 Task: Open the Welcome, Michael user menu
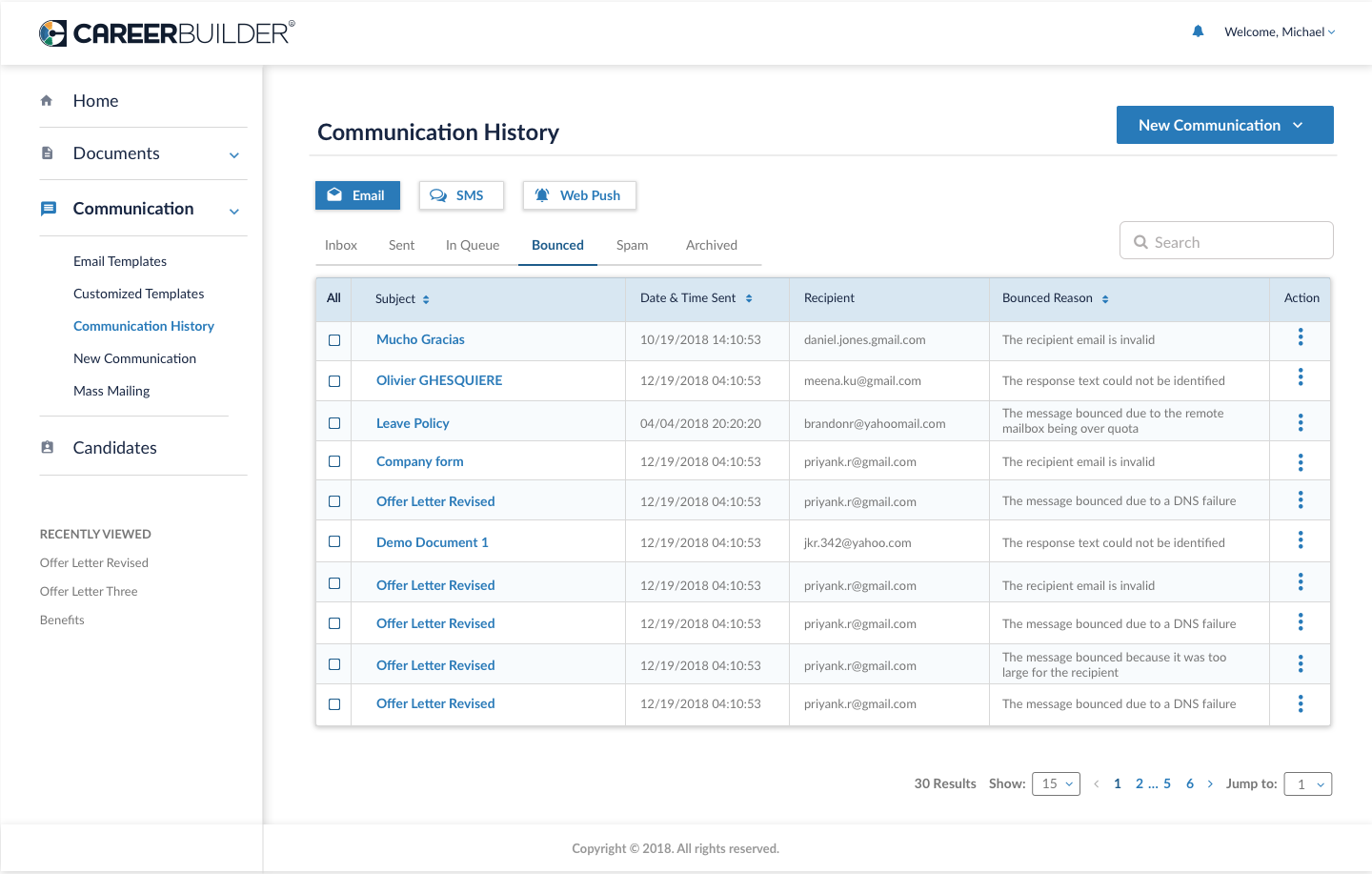(x=1280, y=32)
